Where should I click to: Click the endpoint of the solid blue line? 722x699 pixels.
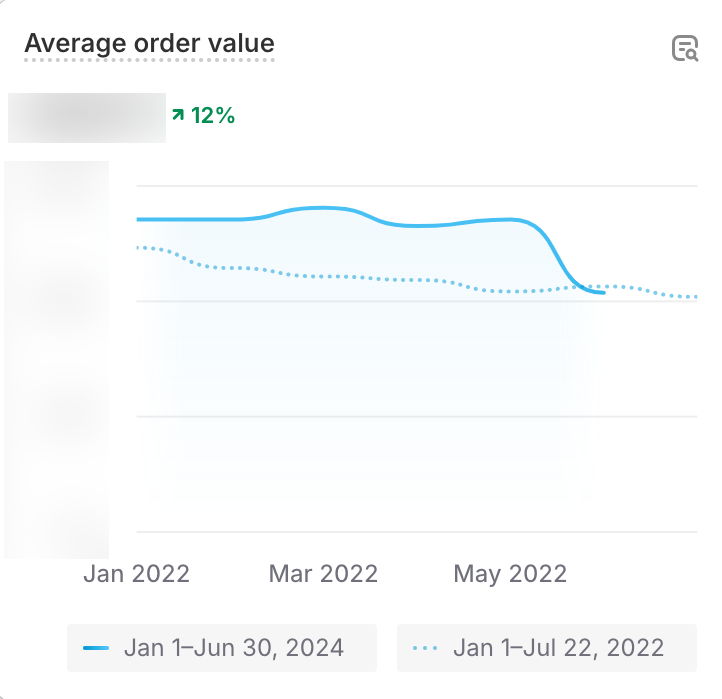(x=604, y=293)
